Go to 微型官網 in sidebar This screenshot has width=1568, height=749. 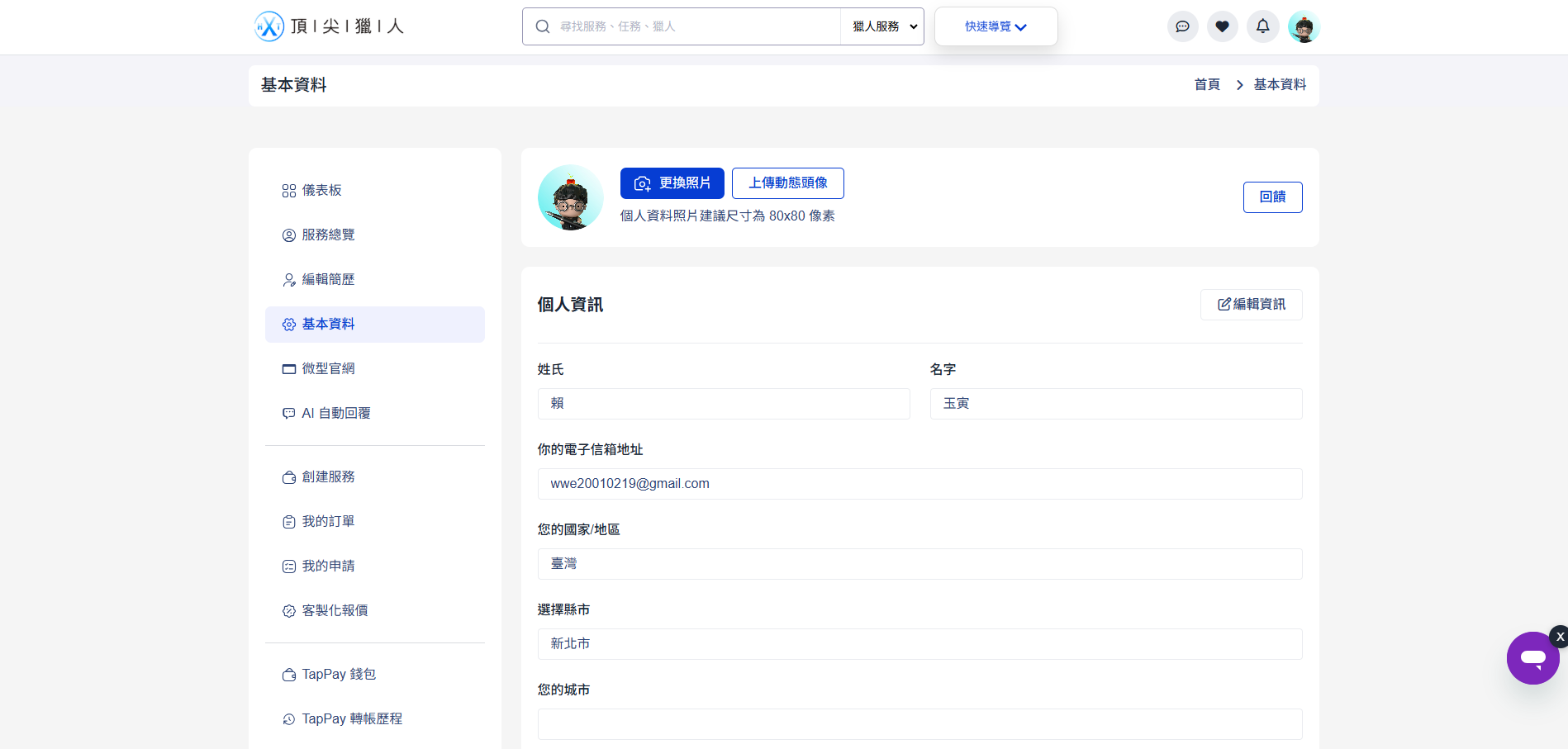point(328,369)
